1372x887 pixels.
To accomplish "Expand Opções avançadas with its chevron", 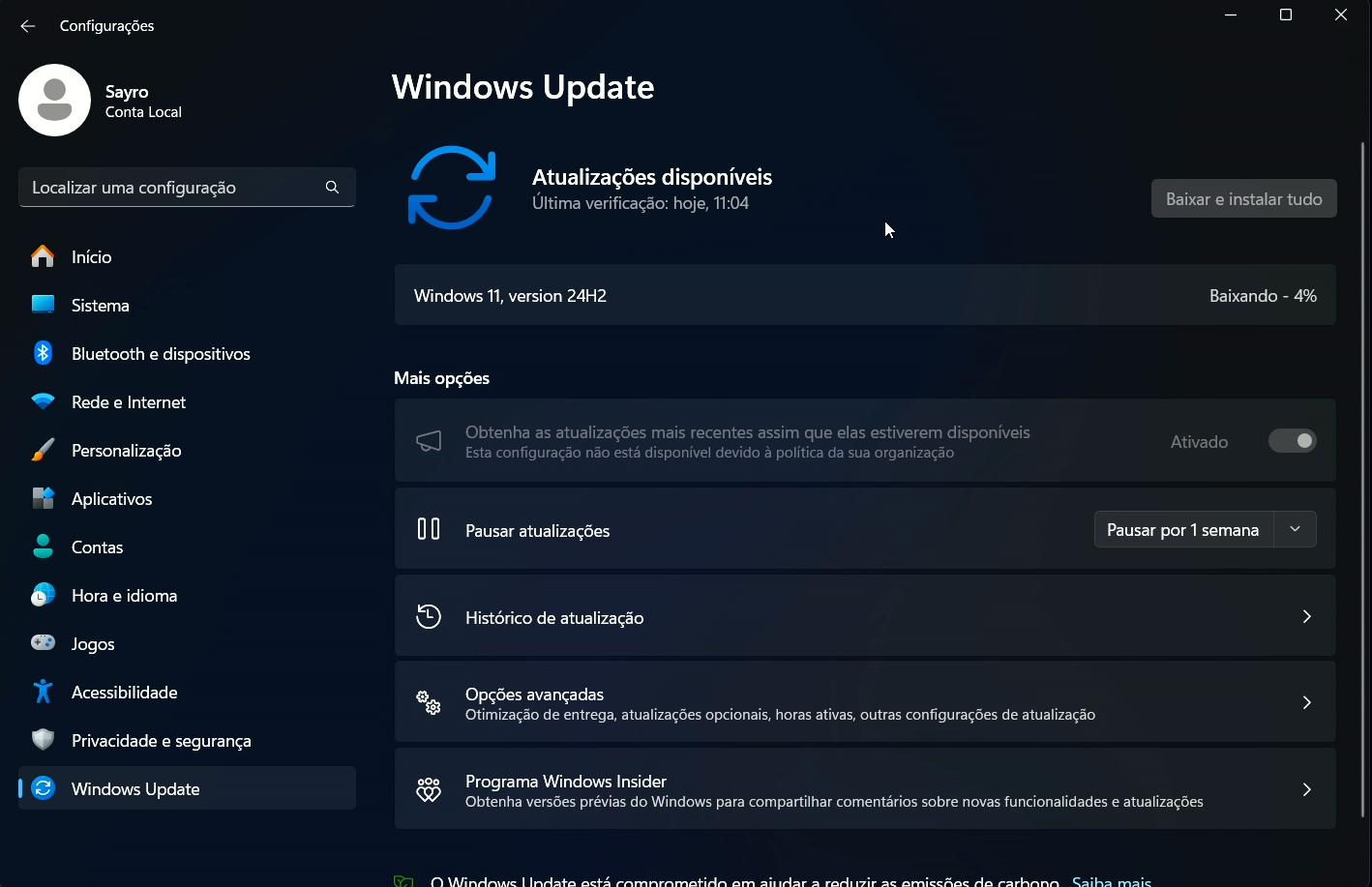I will pyautogui.click(x=1306, y=702).
